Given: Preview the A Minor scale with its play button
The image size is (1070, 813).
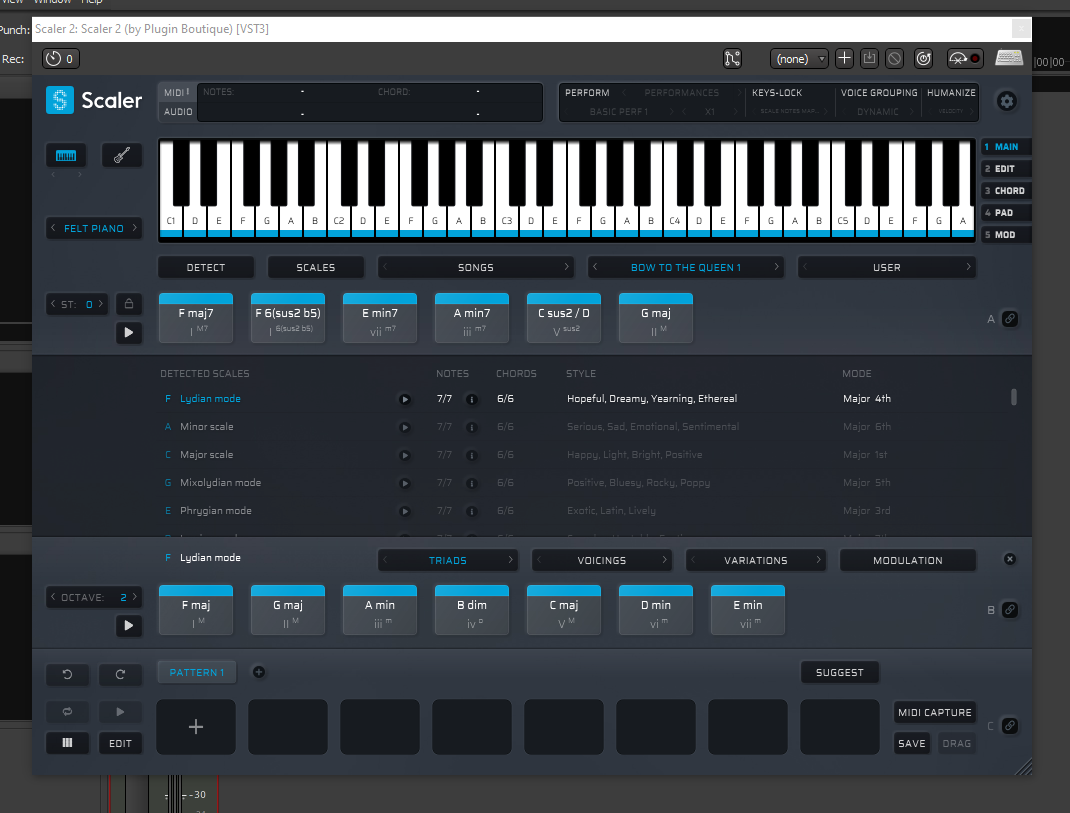Looking at the screenshot, I should [x=405, y=427].
